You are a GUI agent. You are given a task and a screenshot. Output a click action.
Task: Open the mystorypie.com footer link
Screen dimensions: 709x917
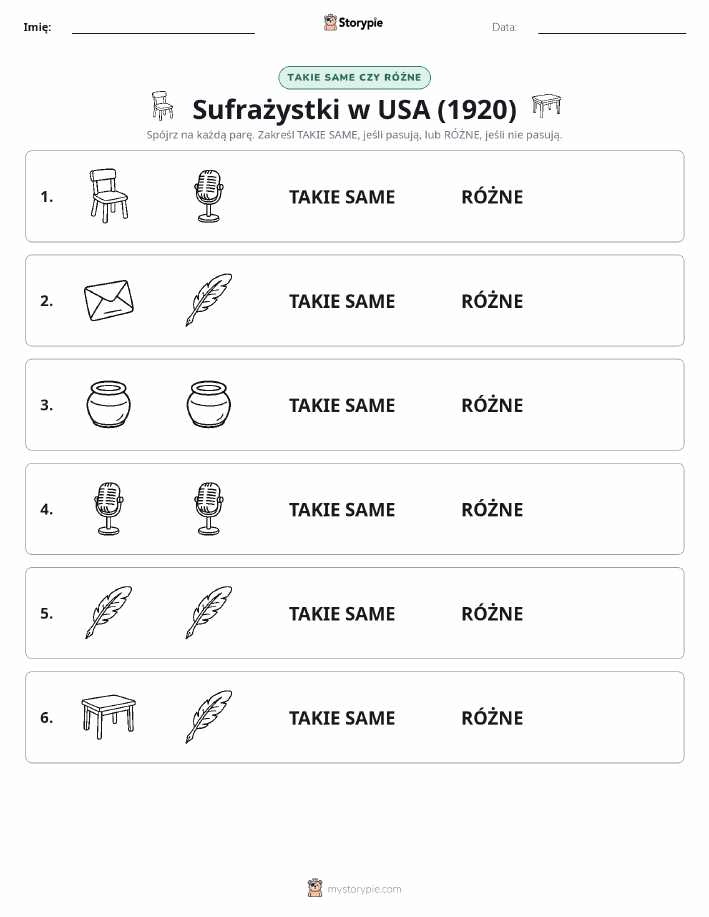[x=354, y=888]
